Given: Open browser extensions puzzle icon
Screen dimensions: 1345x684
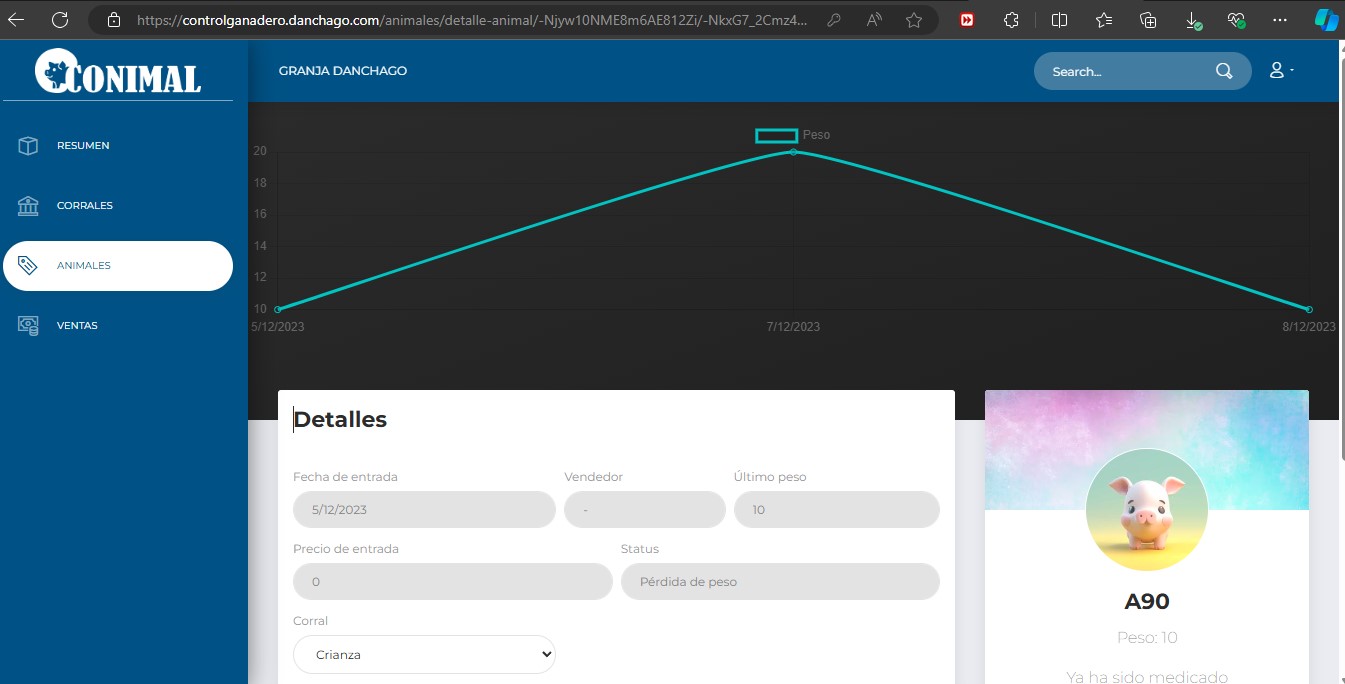Looking at the screenshot, I should click(x=1011, y=20).
